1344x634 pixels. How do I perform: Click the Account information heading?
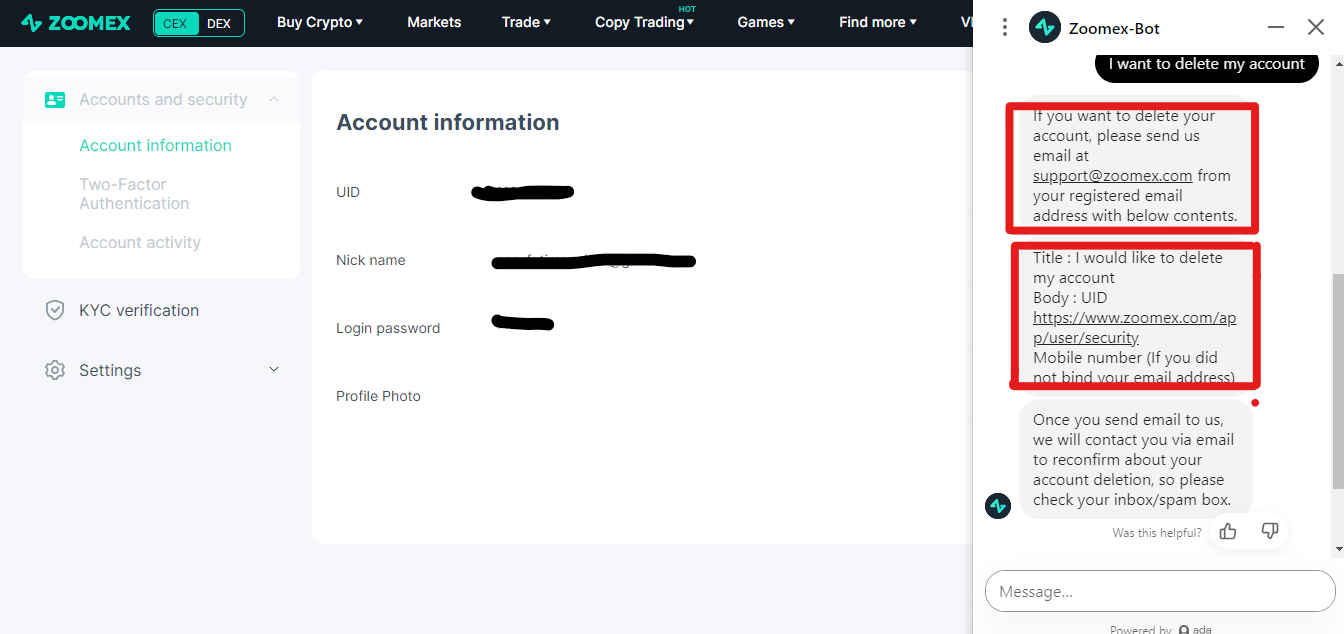point(447,123)
